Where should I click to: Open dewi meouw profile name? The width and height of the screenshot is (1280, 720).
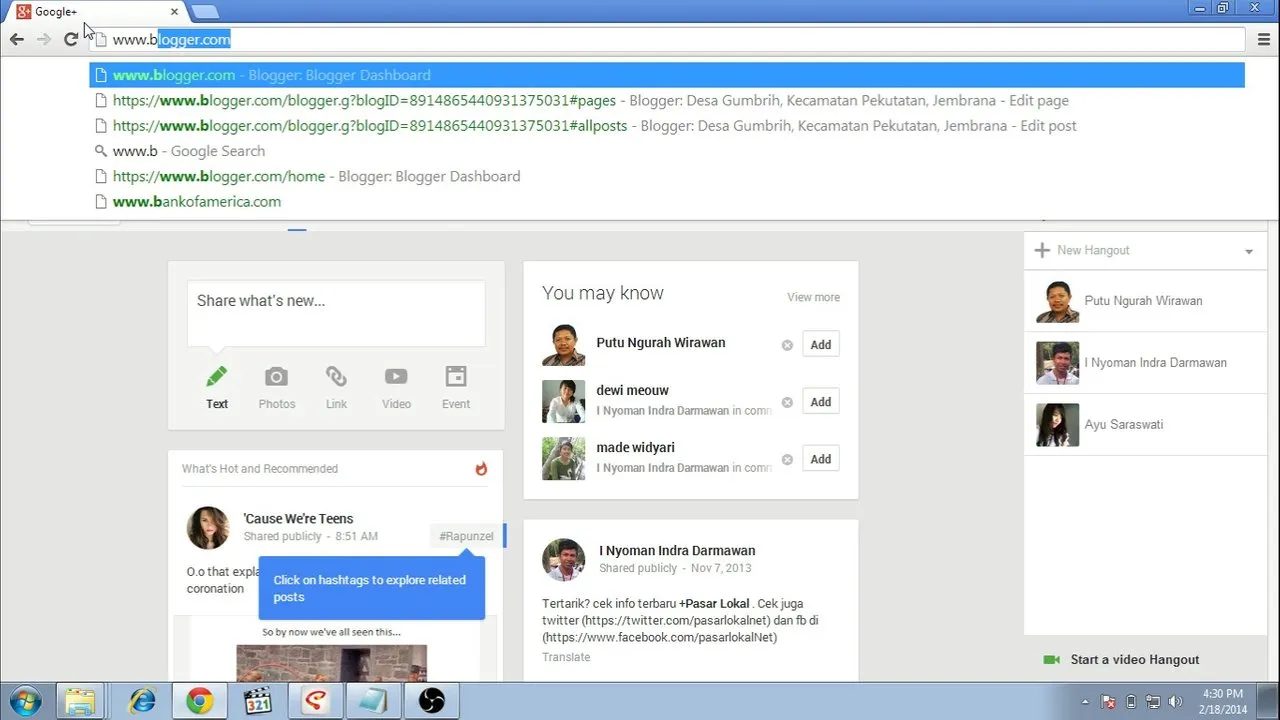(x=633, y=390)
